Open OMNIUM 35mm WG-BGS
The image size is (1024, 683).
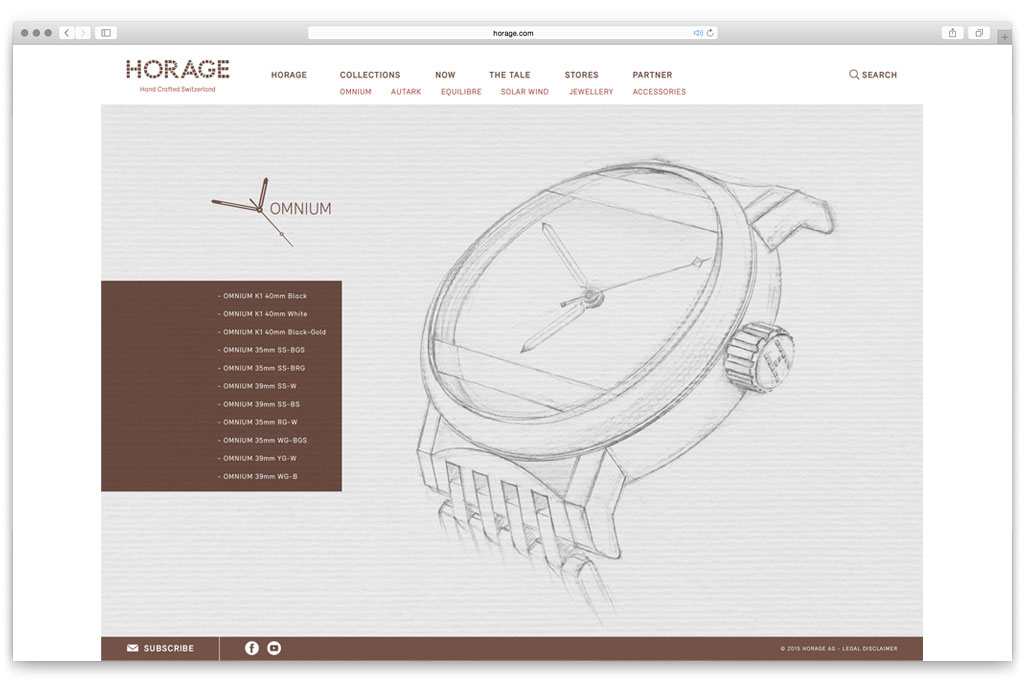(263, 441)
